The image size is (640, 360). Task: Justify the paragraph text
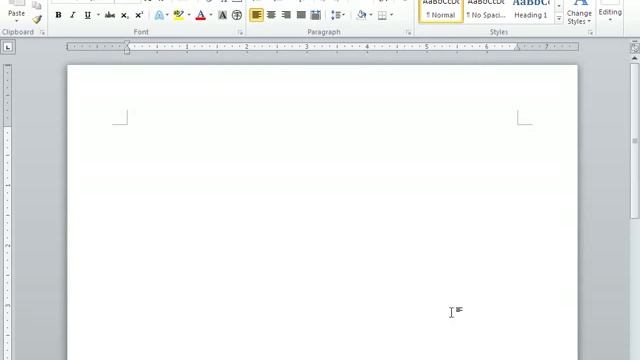(x=301, y=15)
